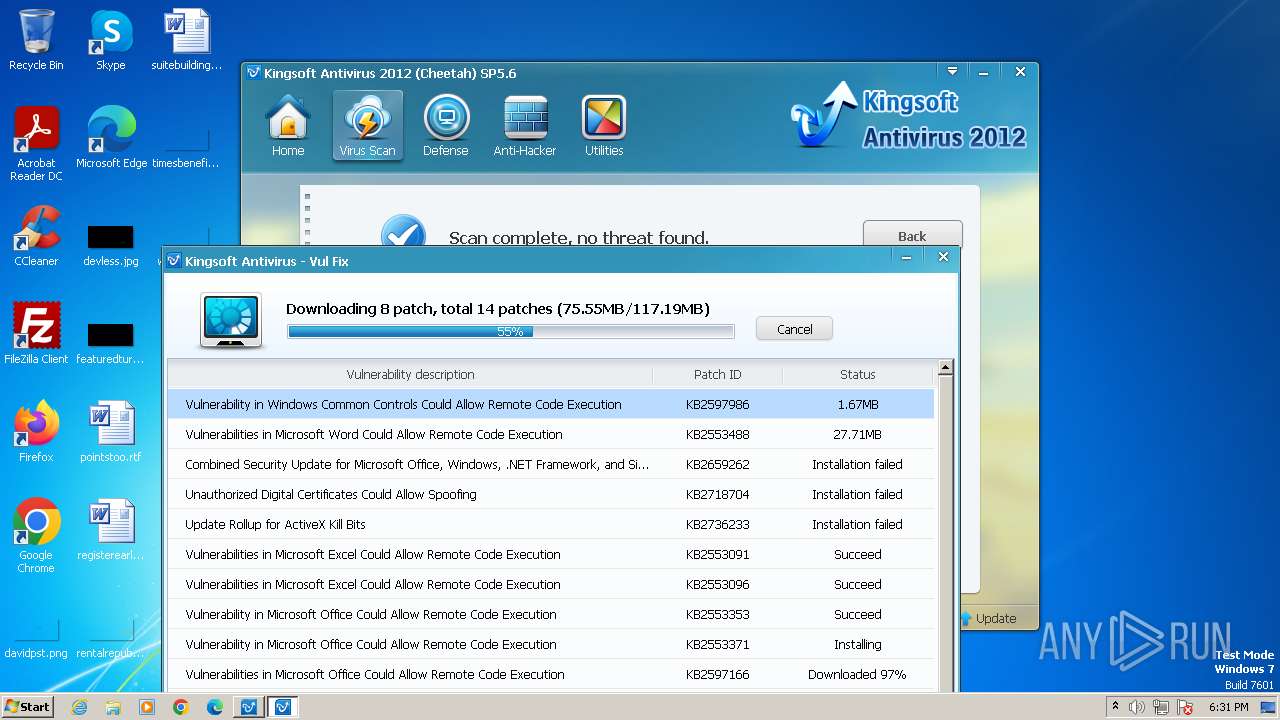This screenshot has height=720, width=1280.
Task: Open the network tray icon
Action: 1161,707
